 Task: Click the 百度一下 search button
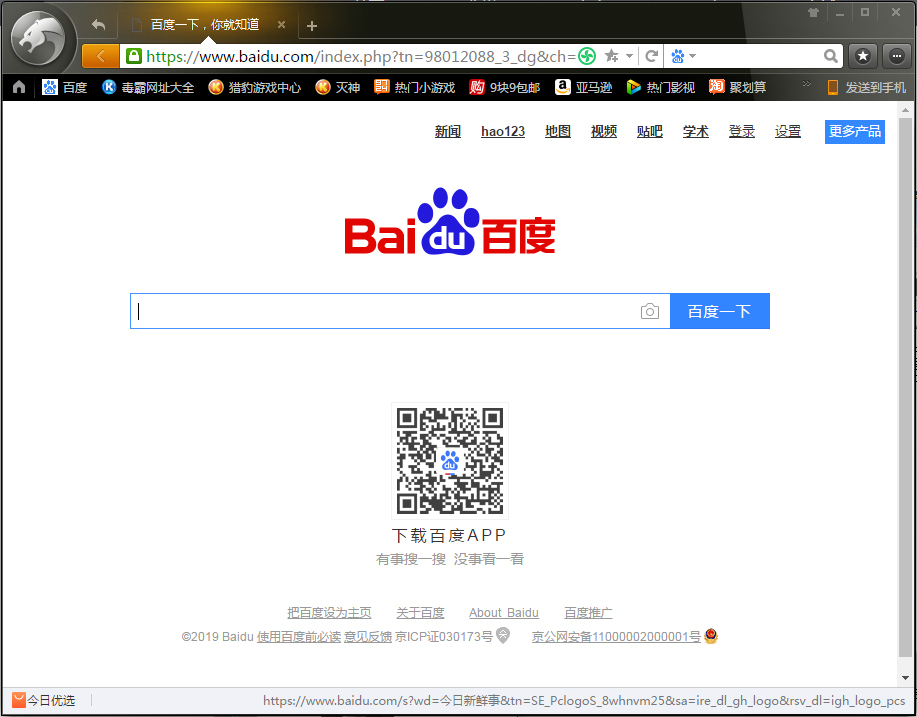[x=719, y=311]
